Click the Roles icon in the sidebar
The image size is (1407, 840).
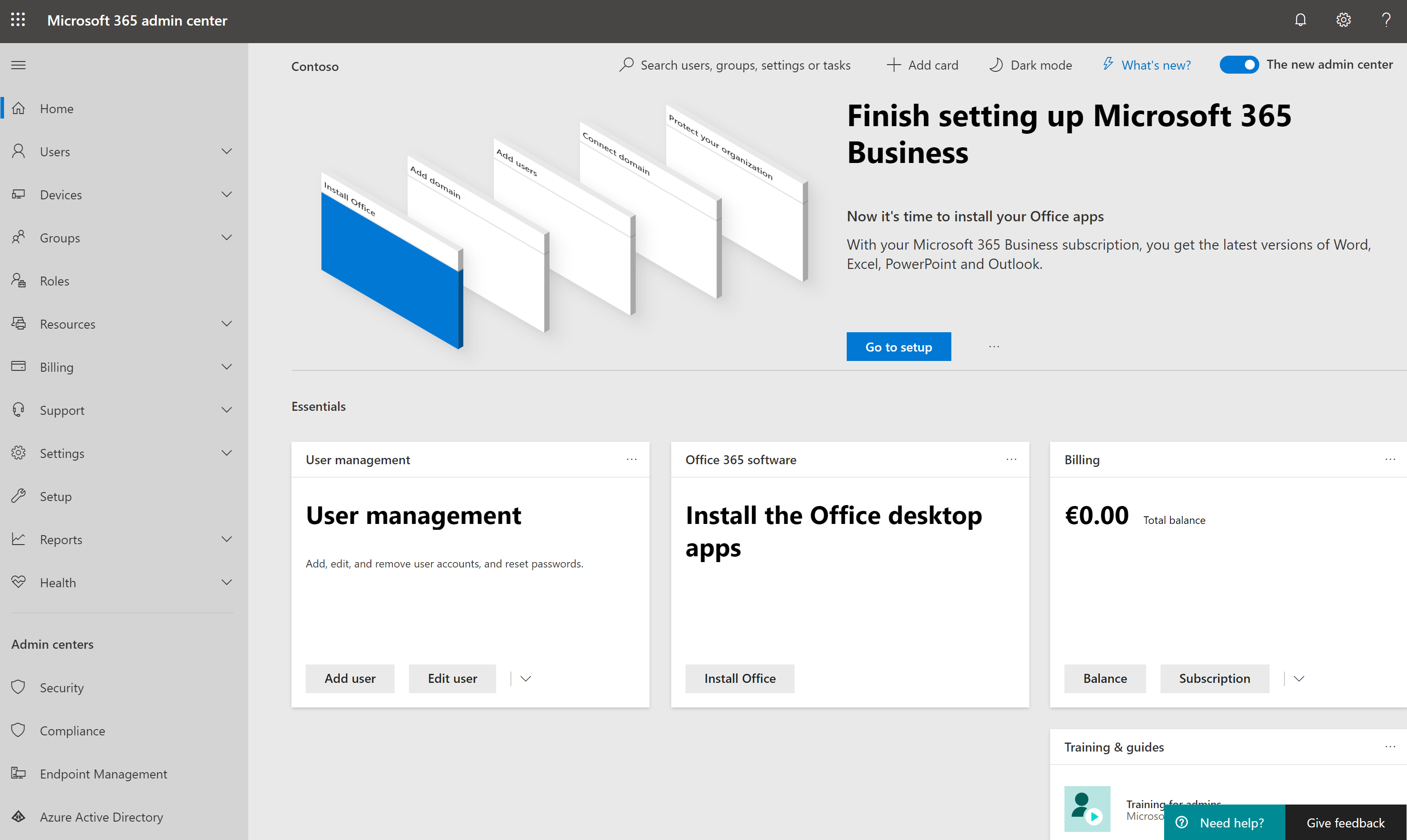(x=18, y=280)
